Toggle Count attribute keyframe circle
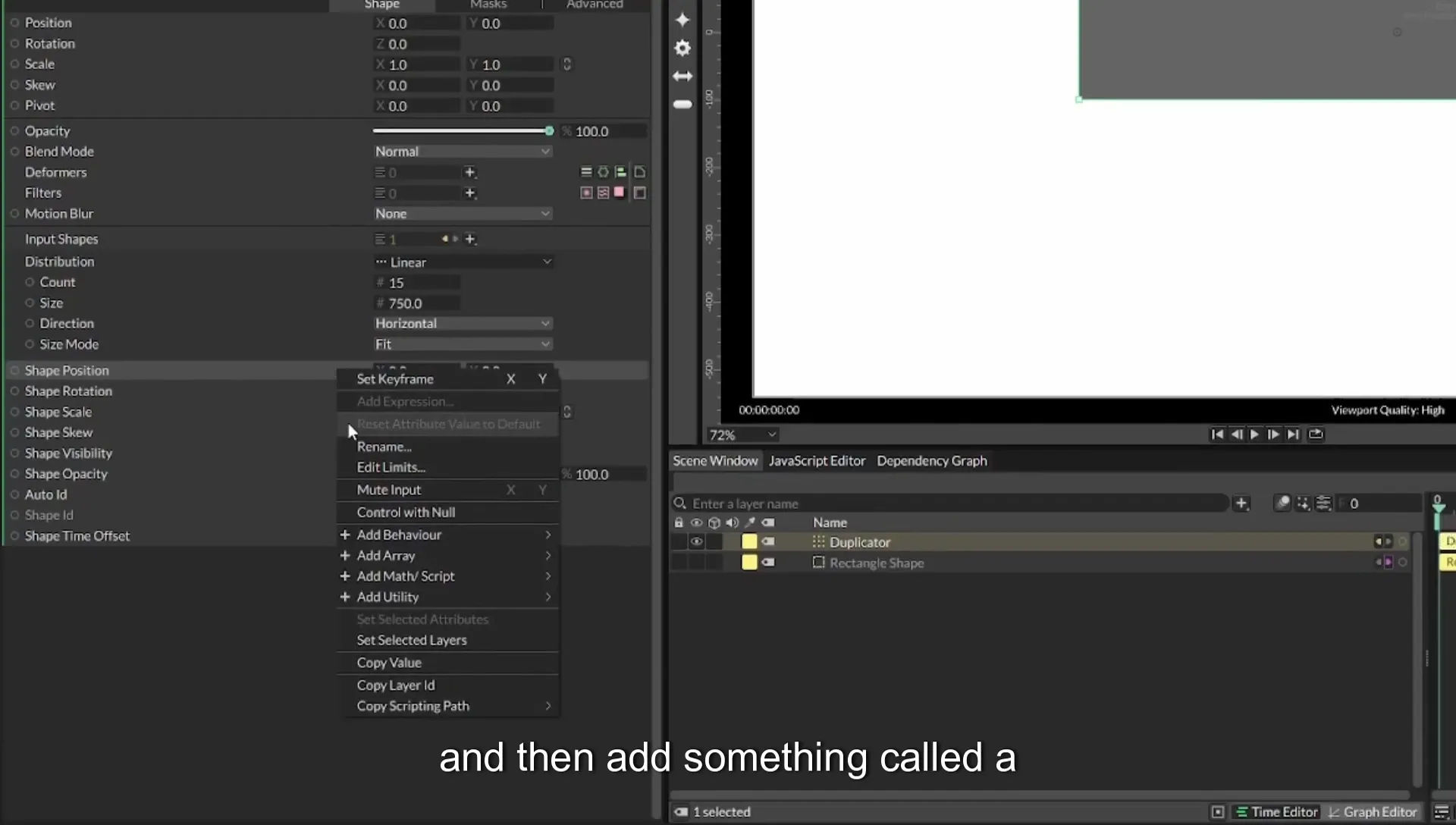 pyautogui.click(x=30, y=282)
